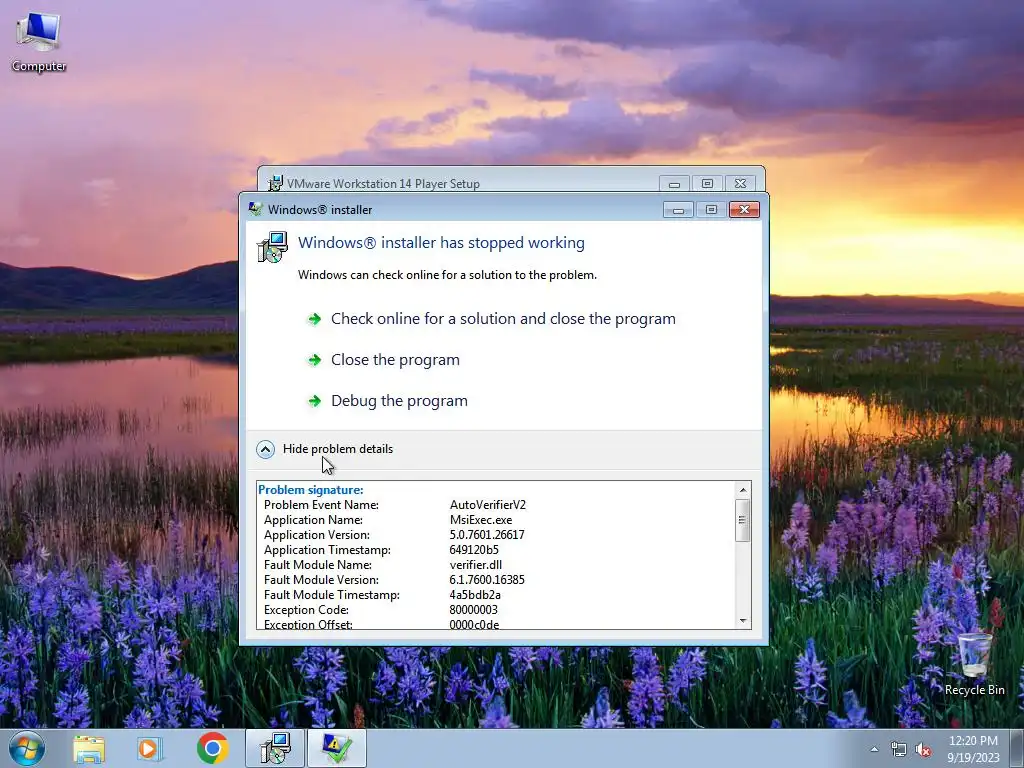
Task: Maximize the Windows installer dialog
Action: (x=711, y=210)
